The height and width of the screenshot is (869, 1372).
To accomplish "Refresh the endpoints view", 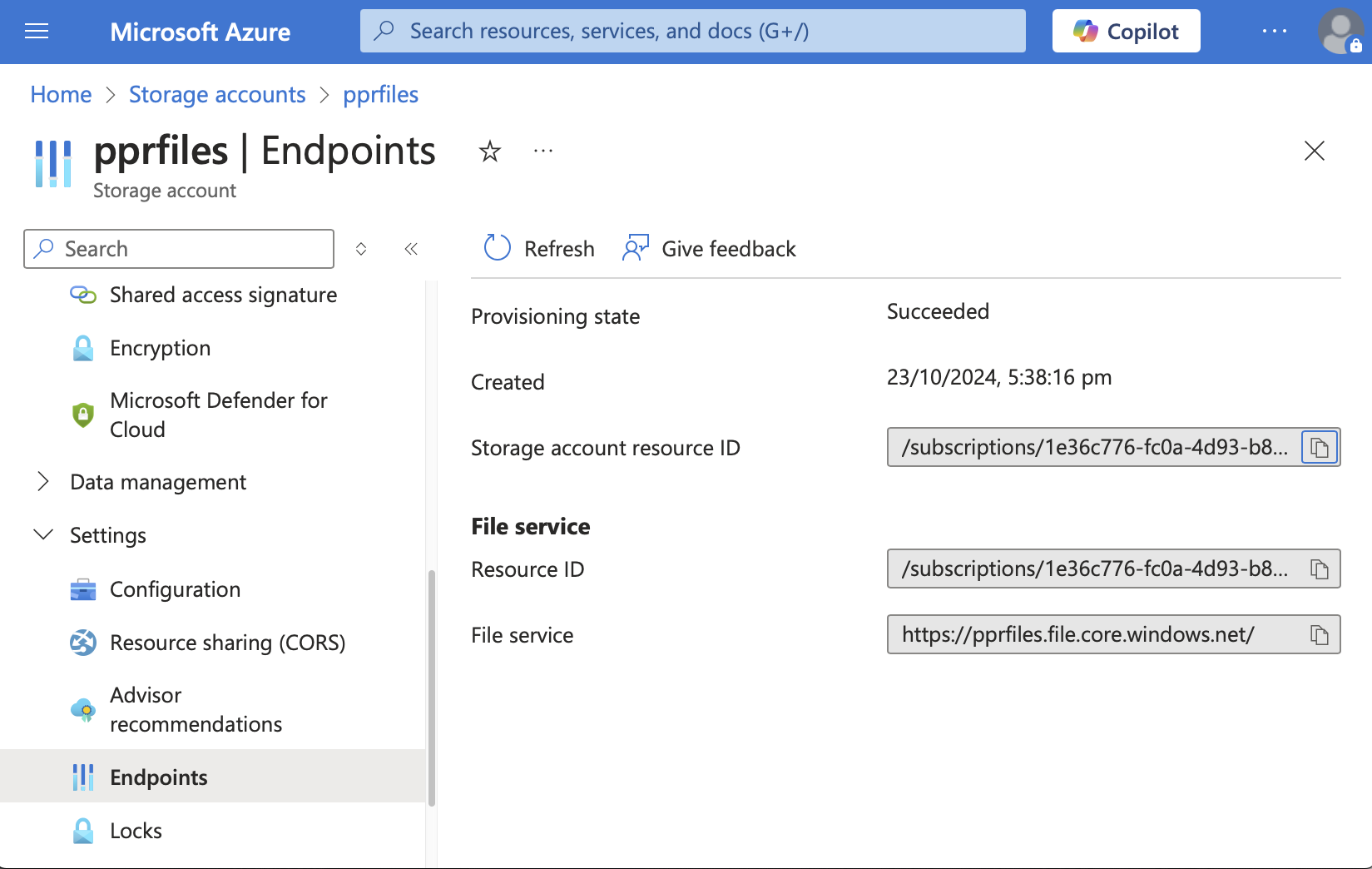I will (x=539, y=249).
